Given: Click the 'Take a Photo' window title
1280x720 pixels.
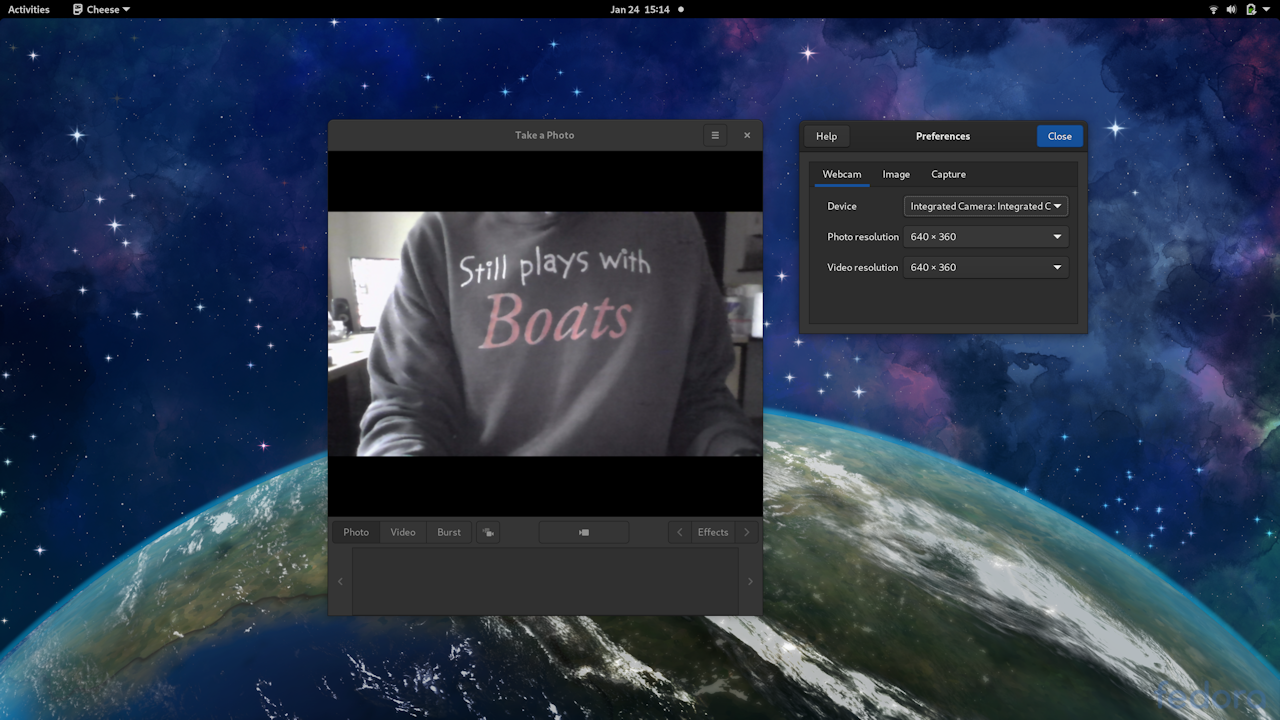Looking at the screenshot, I should 545,135.
